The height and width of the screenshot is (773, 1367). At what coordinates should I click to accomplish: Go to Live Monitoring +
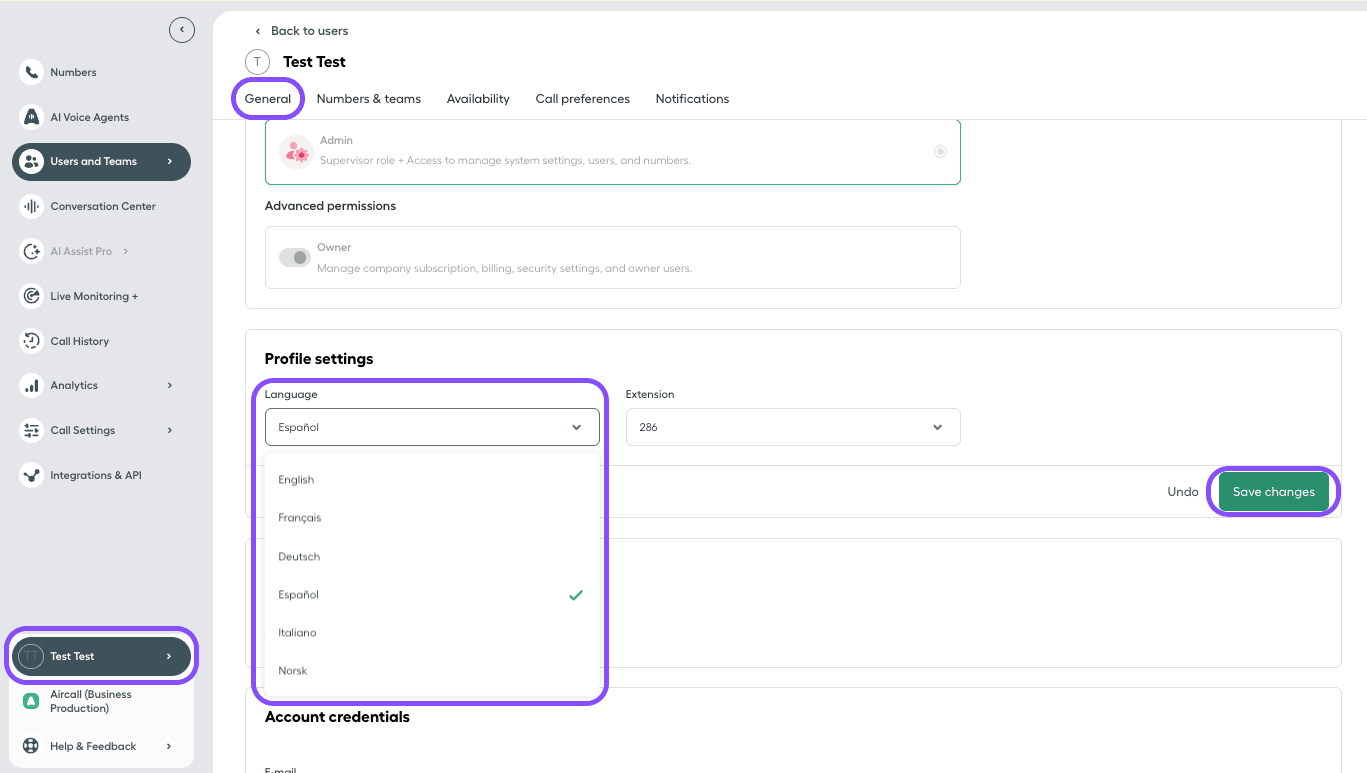tap(95, 295)
